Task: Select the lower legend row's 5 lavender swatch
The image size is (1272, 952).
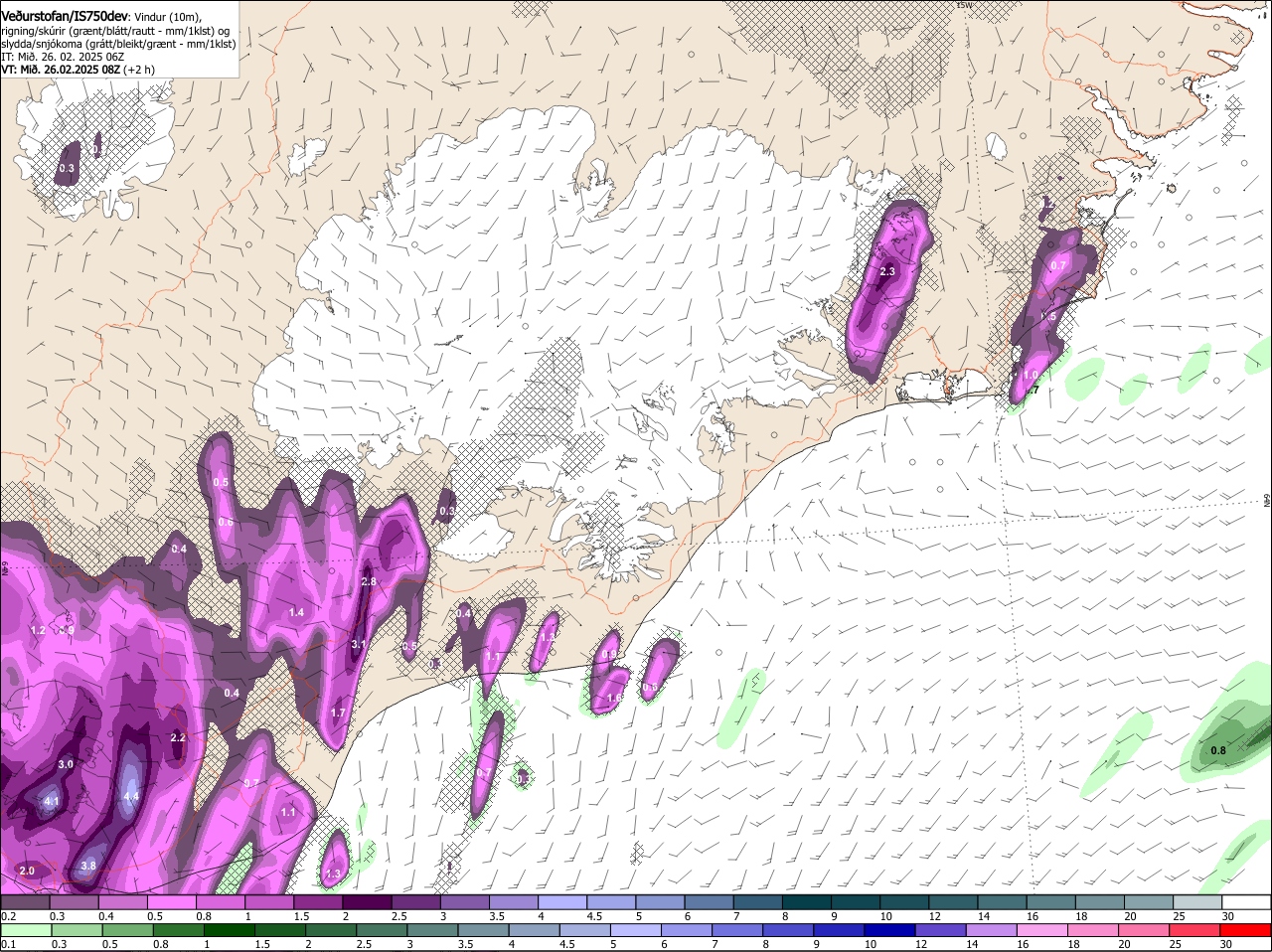Action: click(x=636, y=930)
